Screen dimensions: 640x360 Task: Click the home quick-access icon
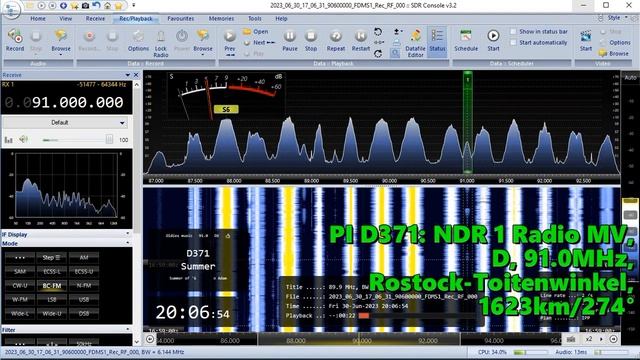point(107,6)
